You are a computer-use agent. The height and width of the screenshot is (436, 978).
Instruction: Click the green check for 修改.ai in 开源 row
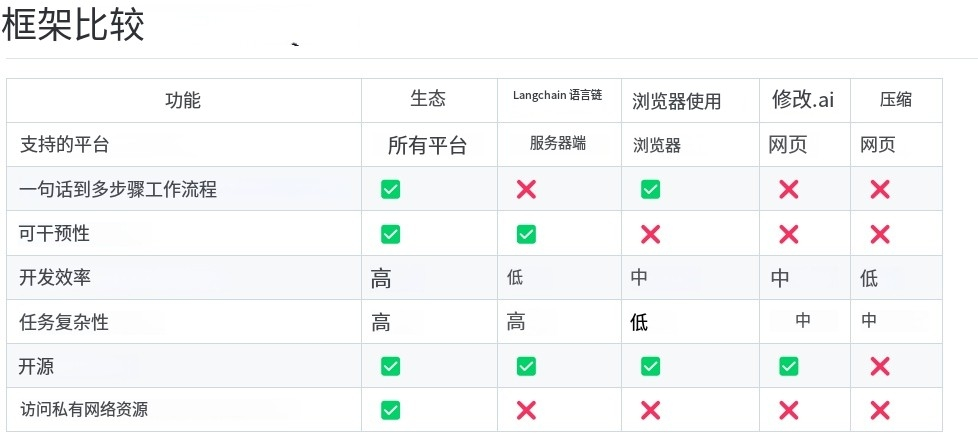[788, 366]
